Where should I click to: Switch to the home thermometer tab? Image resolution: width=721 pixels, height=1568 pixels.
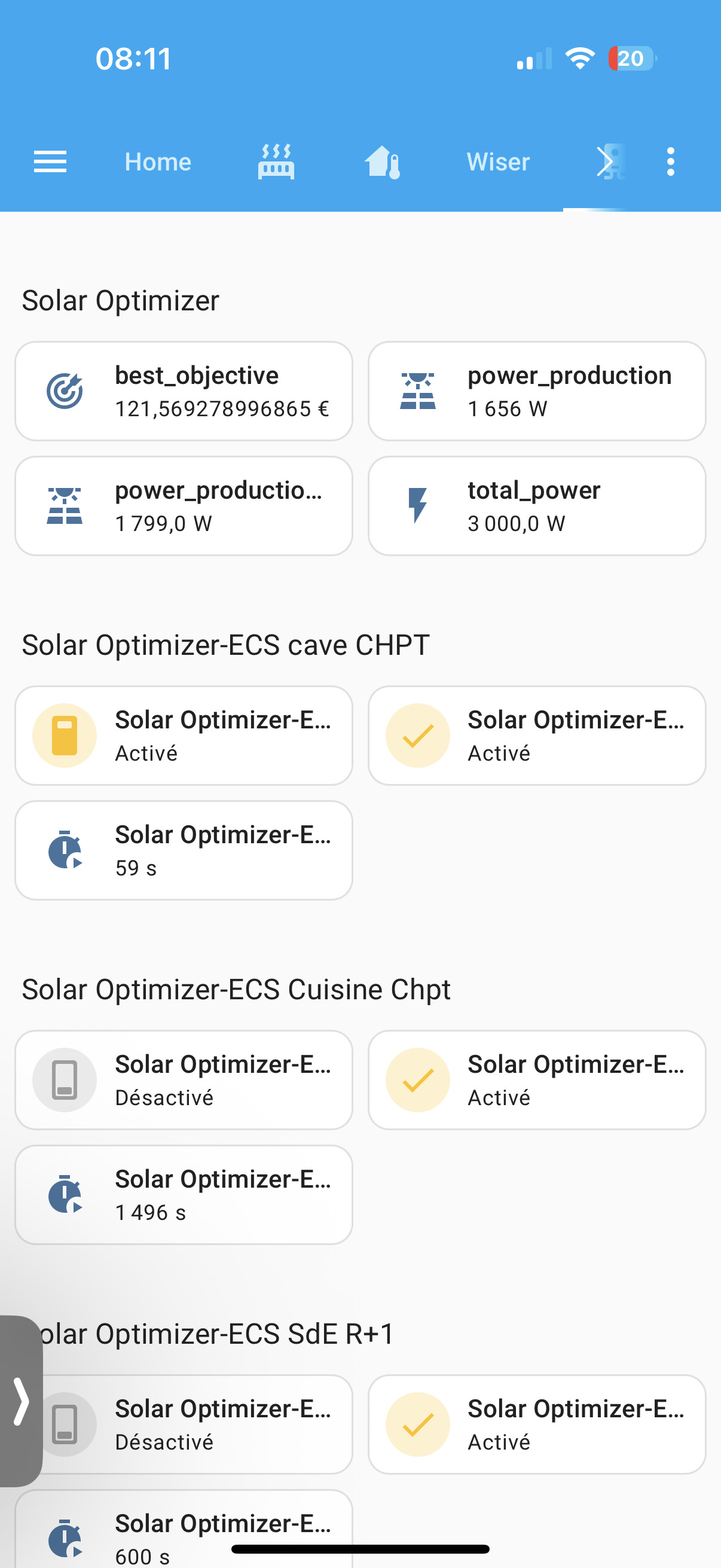[382, 162]
